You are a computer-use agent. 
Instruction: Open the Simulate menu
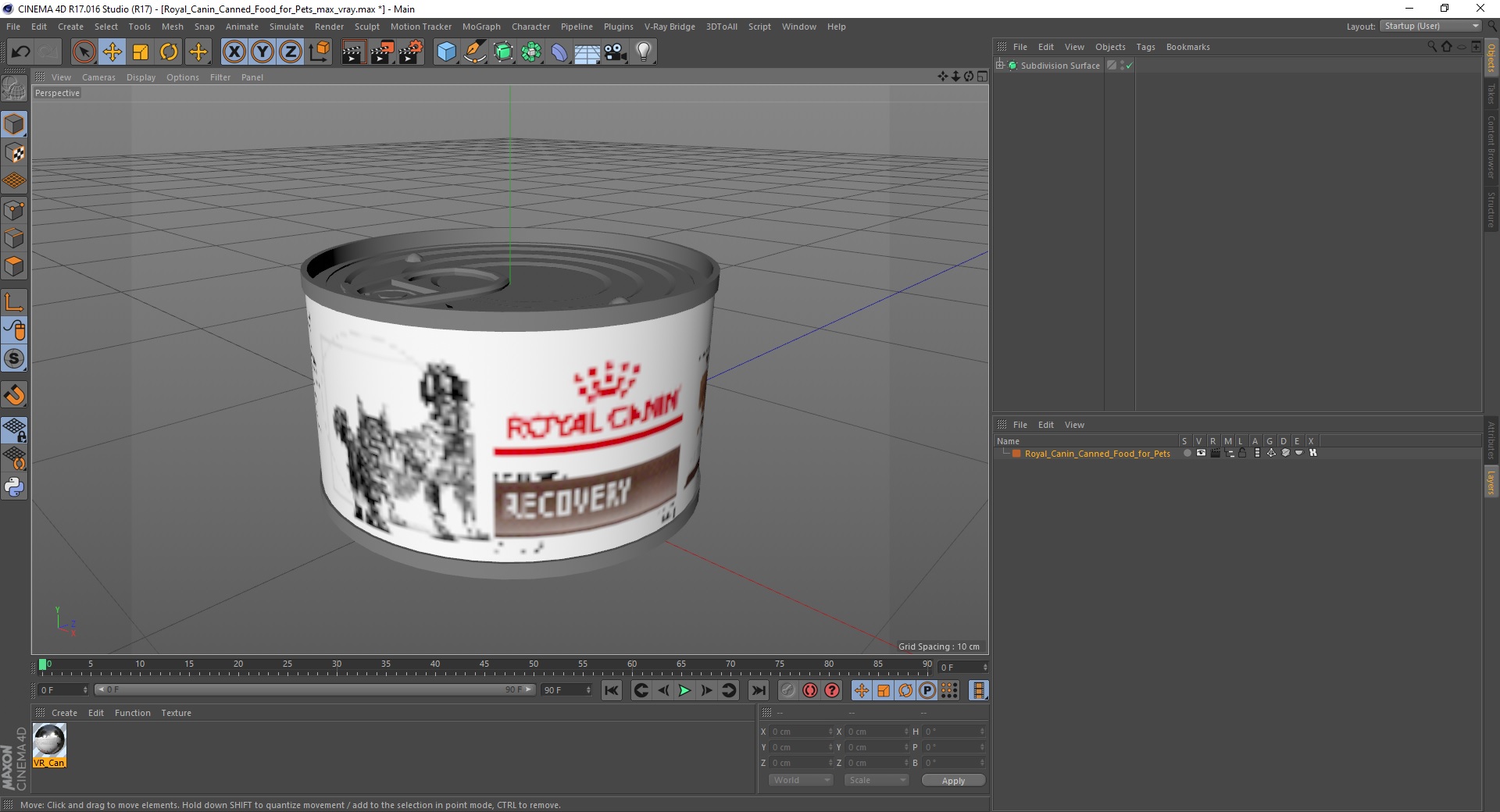(x=287, y=27)
